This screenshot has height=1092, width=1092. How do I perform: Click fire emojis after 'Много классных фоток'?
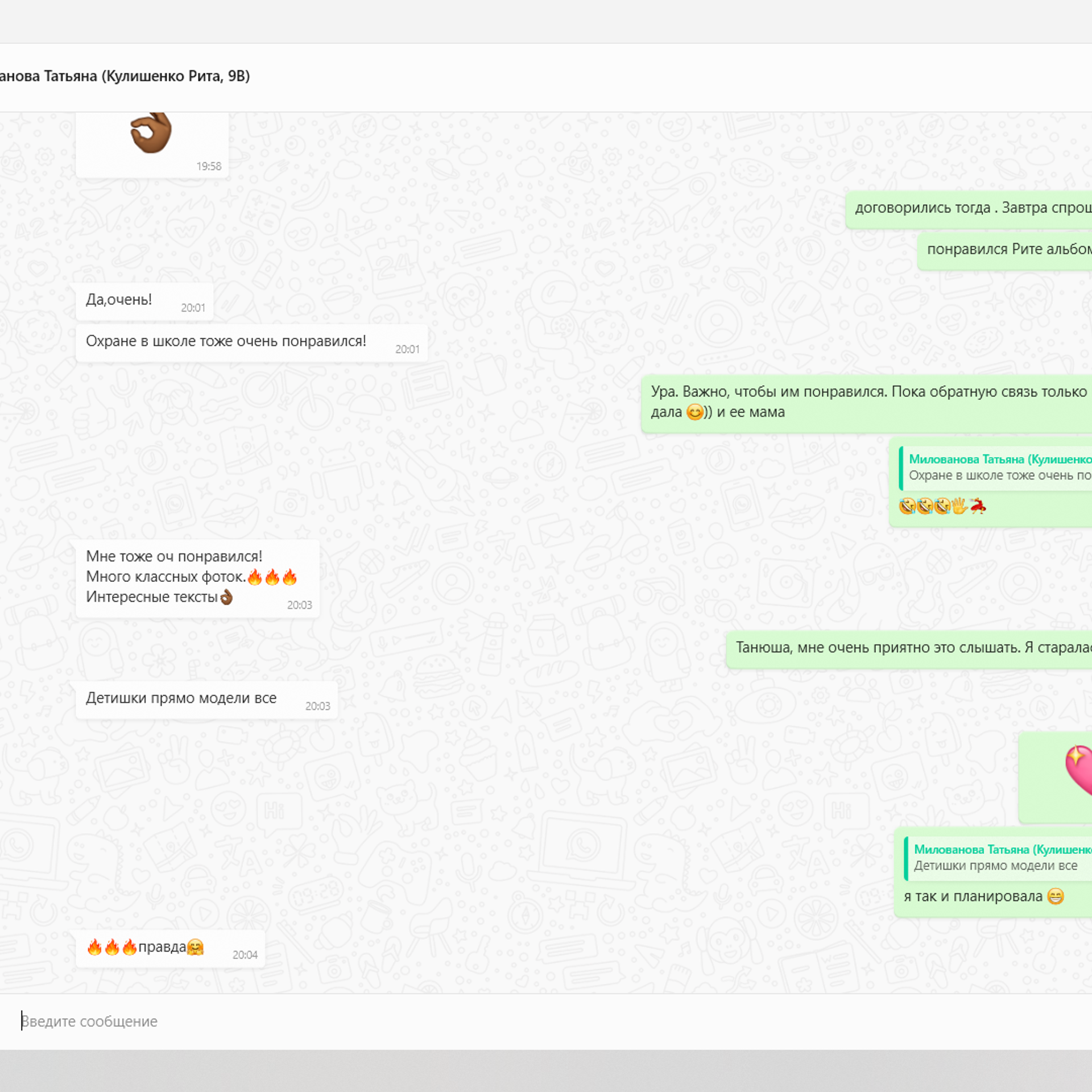[272, 577]
